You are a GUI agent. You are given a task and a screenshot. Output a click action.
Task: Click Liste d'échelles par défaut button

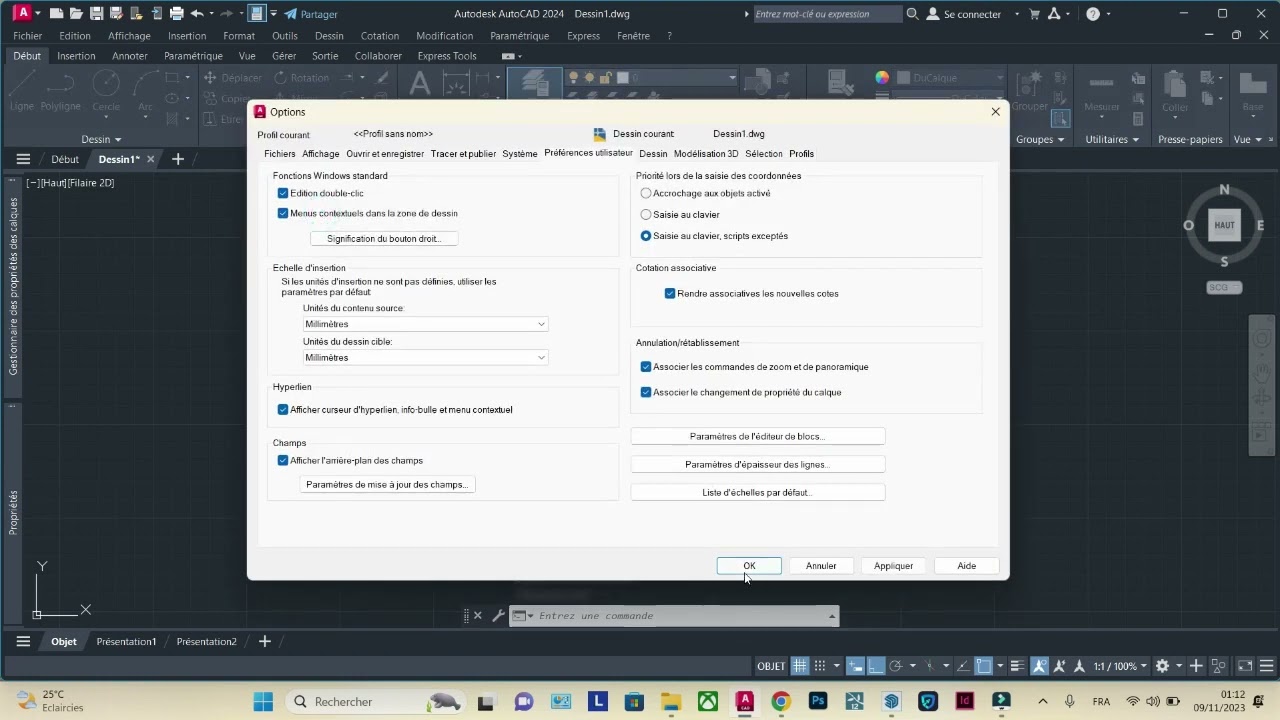pyautogui.click(x=758, y=492)
